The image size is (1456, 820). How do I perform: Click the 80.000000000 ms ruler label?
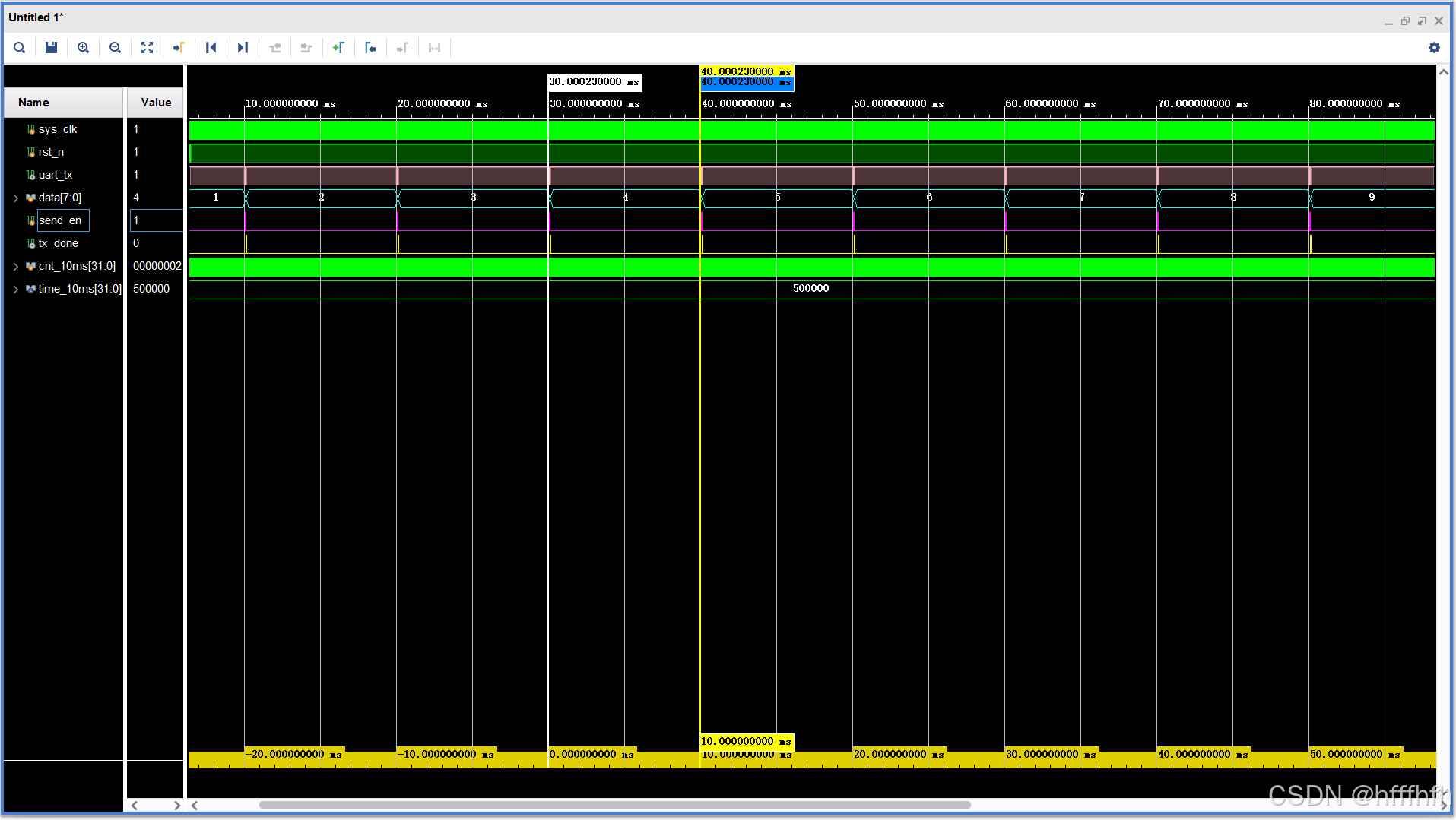click(1354, 103)
